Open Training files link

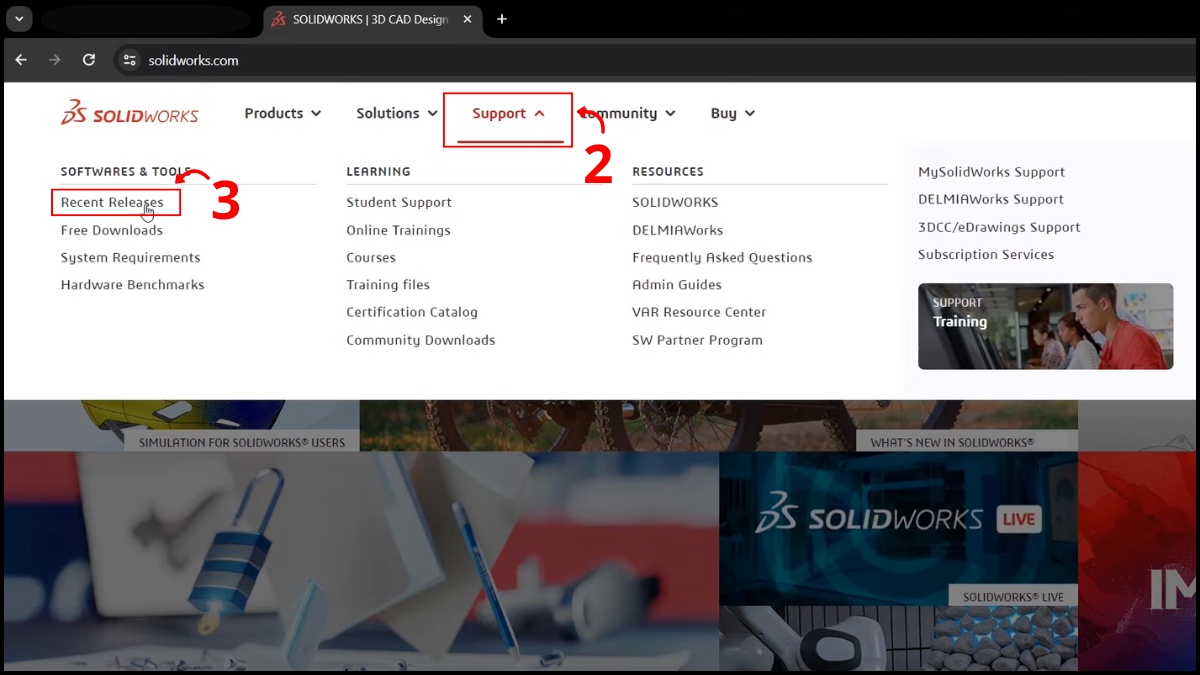[x=388, y=285]
